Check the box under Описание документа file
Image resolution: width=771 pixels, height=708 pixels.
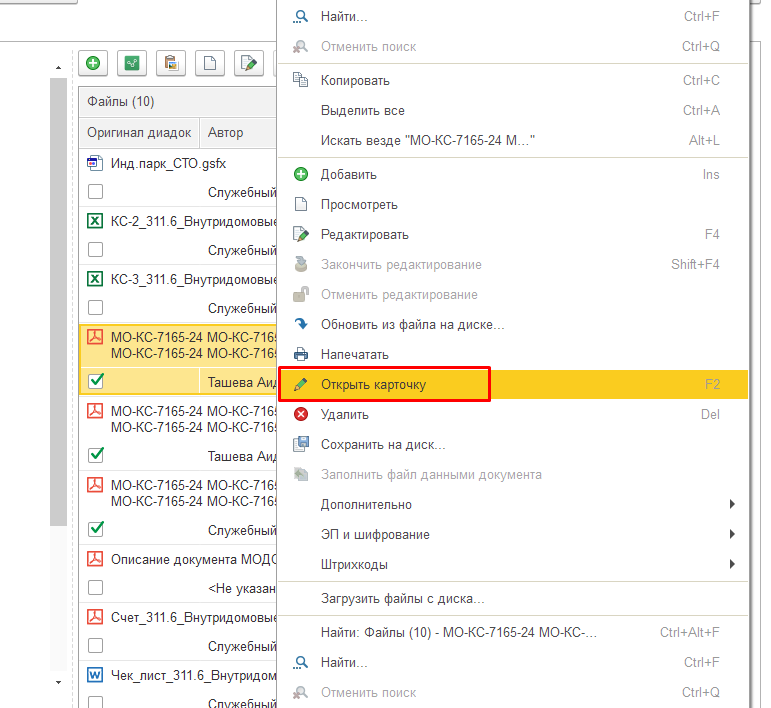96,588
